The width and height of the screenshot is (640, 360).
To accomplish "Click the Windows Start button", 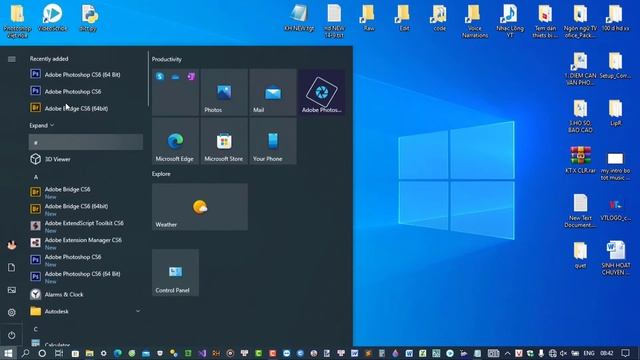I will (8, 353).
